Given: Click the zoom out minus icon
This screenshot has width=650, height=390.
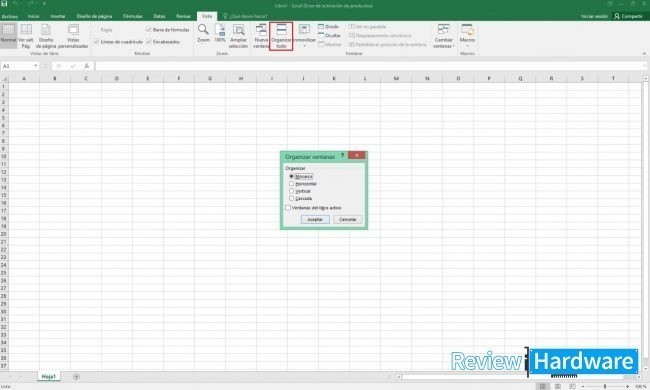Looking at the screenshot, I should coord(583,386).
